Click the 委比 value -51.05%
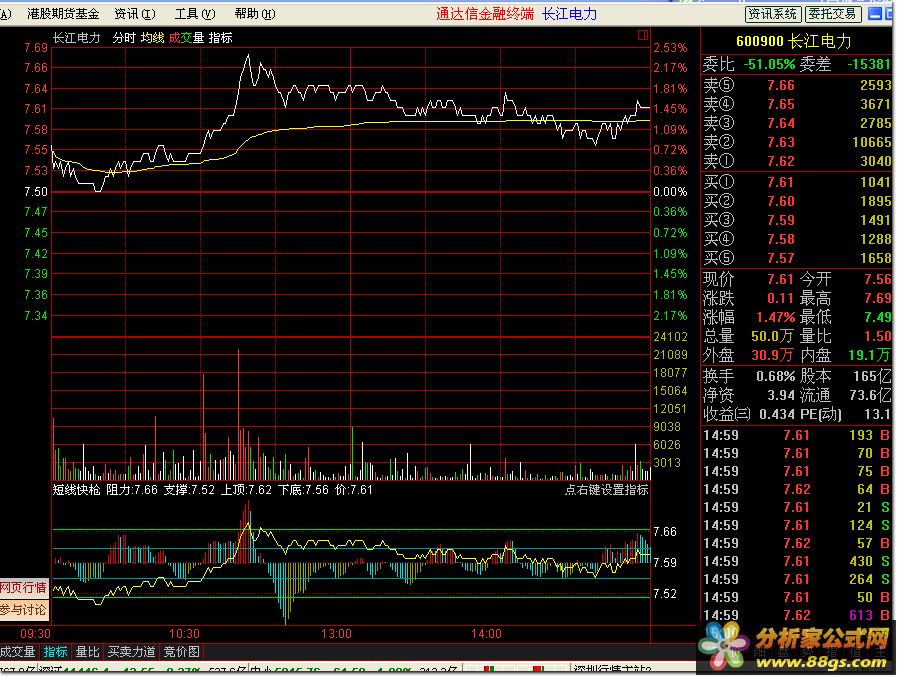Screen dimensions: 898x677 pyautogui.click(x=769, y=64)
